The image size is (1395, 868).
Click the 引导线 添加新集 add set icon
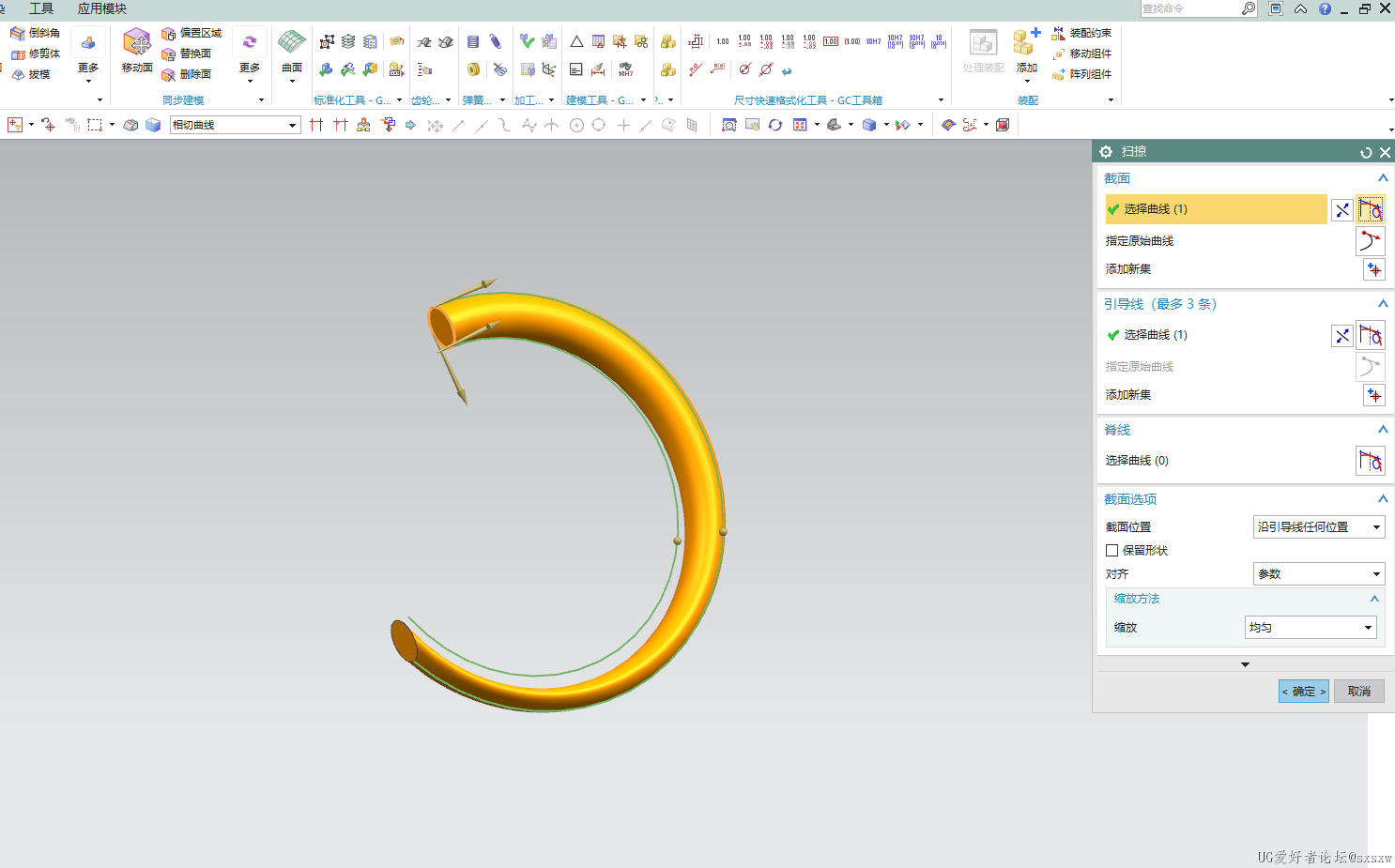coord(1374,395)
